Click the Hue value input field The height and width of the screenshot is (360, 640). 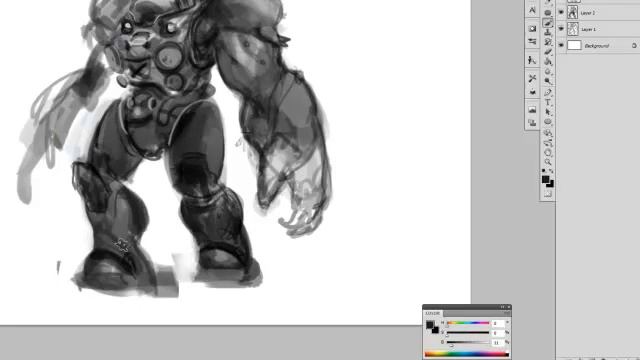pos(498,323)
